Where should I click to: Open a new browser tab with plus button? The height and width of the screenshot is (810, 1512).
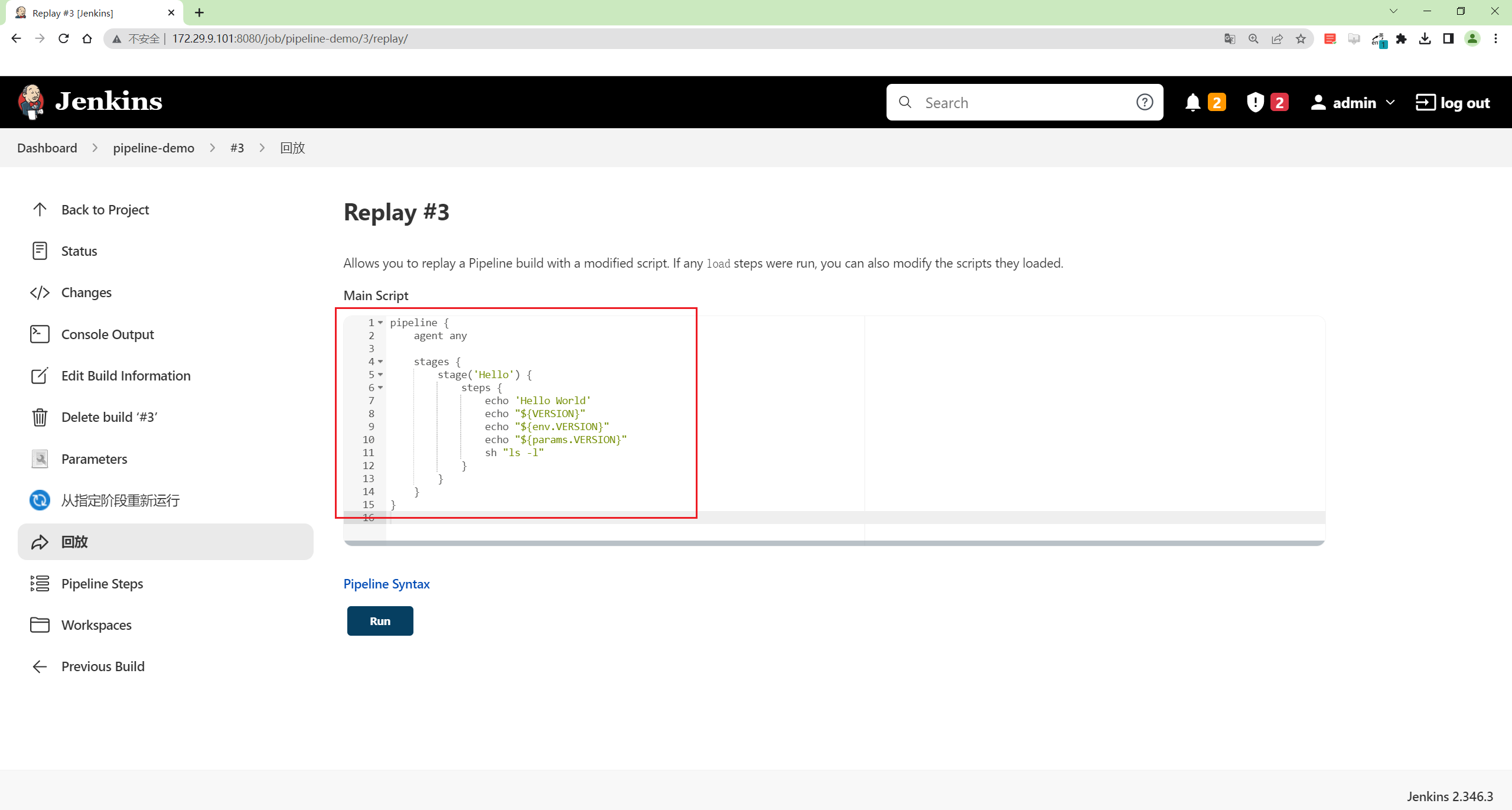pyautogui.click(x=199, y=12)
